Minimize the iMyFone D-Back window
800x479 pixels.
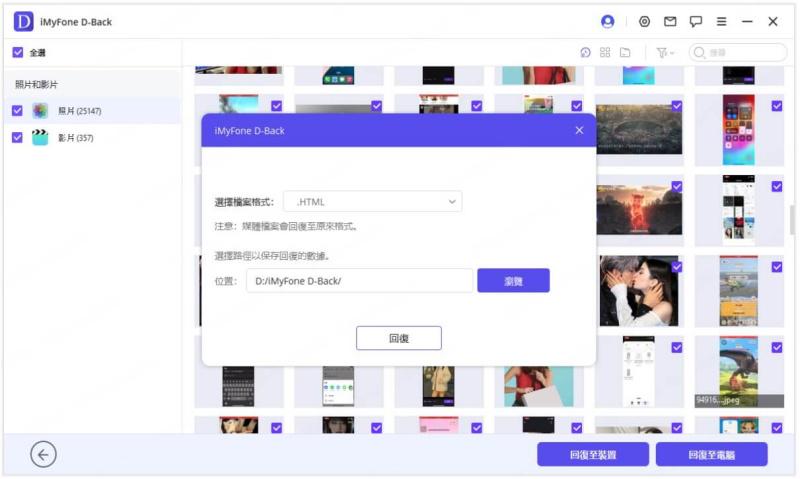pos(747,21)
